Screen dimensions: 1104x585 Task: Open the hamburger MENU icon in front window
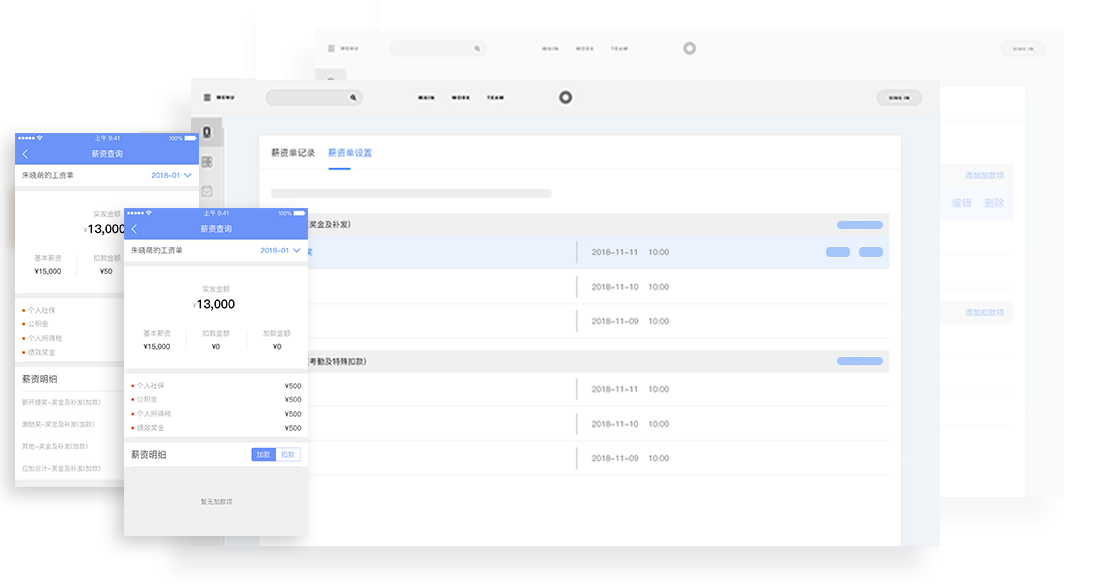tap(207, 98)
